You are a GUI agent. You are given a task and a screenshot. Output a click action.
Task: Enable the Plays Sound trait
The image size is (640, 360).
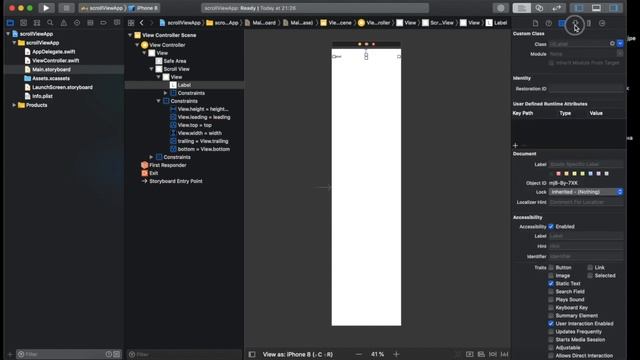pyautogui.click(x=551, y=300)
